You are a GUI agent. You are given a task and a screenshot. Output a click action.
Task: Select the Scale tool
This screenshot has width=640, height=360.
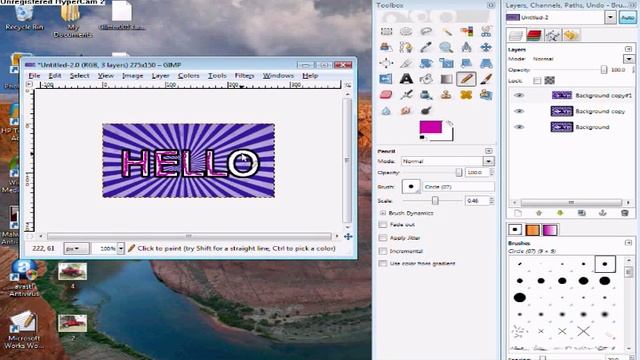coord(446,63)
